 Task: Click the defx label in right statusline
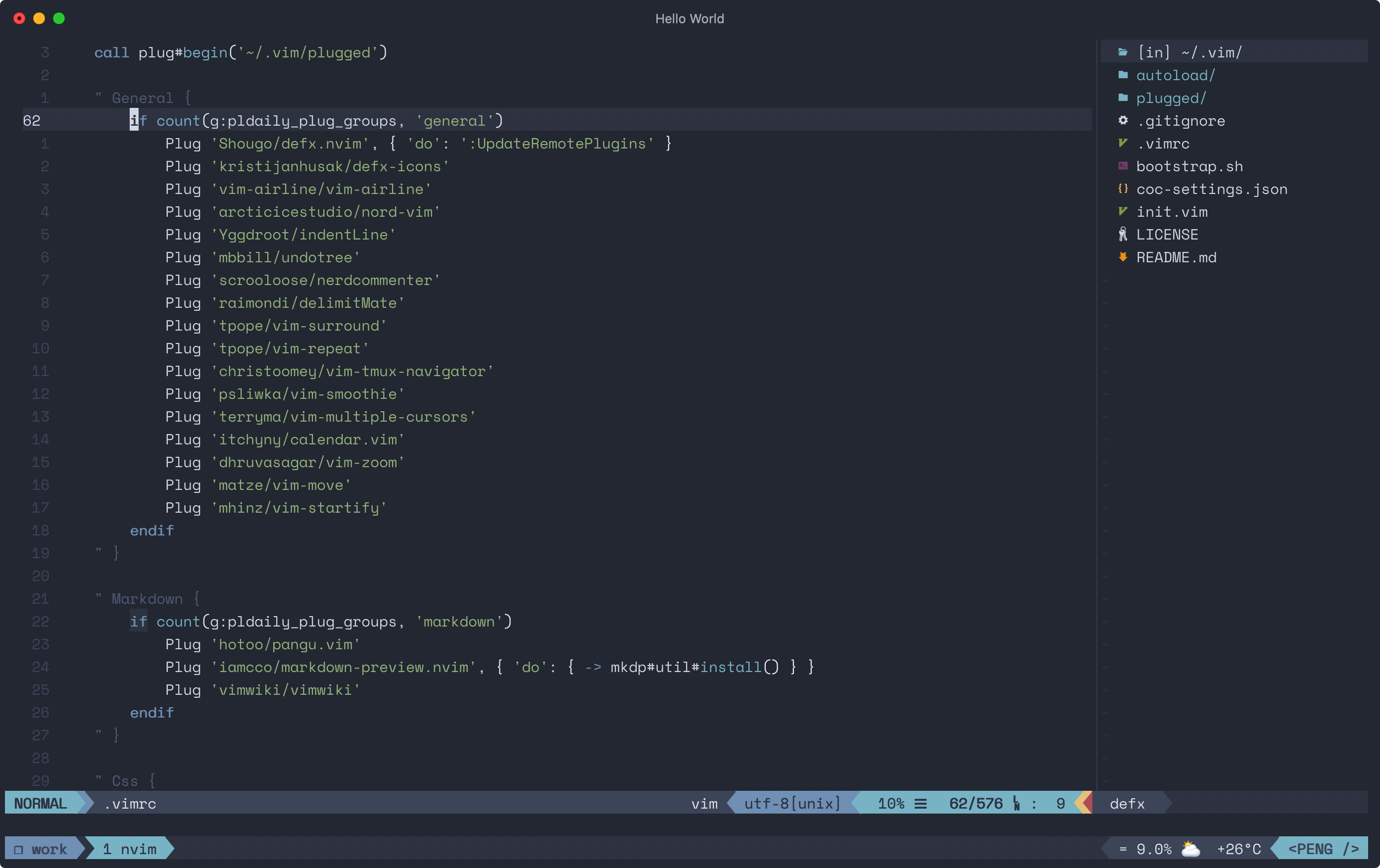pyautogui.click(x=1127, y=804)
